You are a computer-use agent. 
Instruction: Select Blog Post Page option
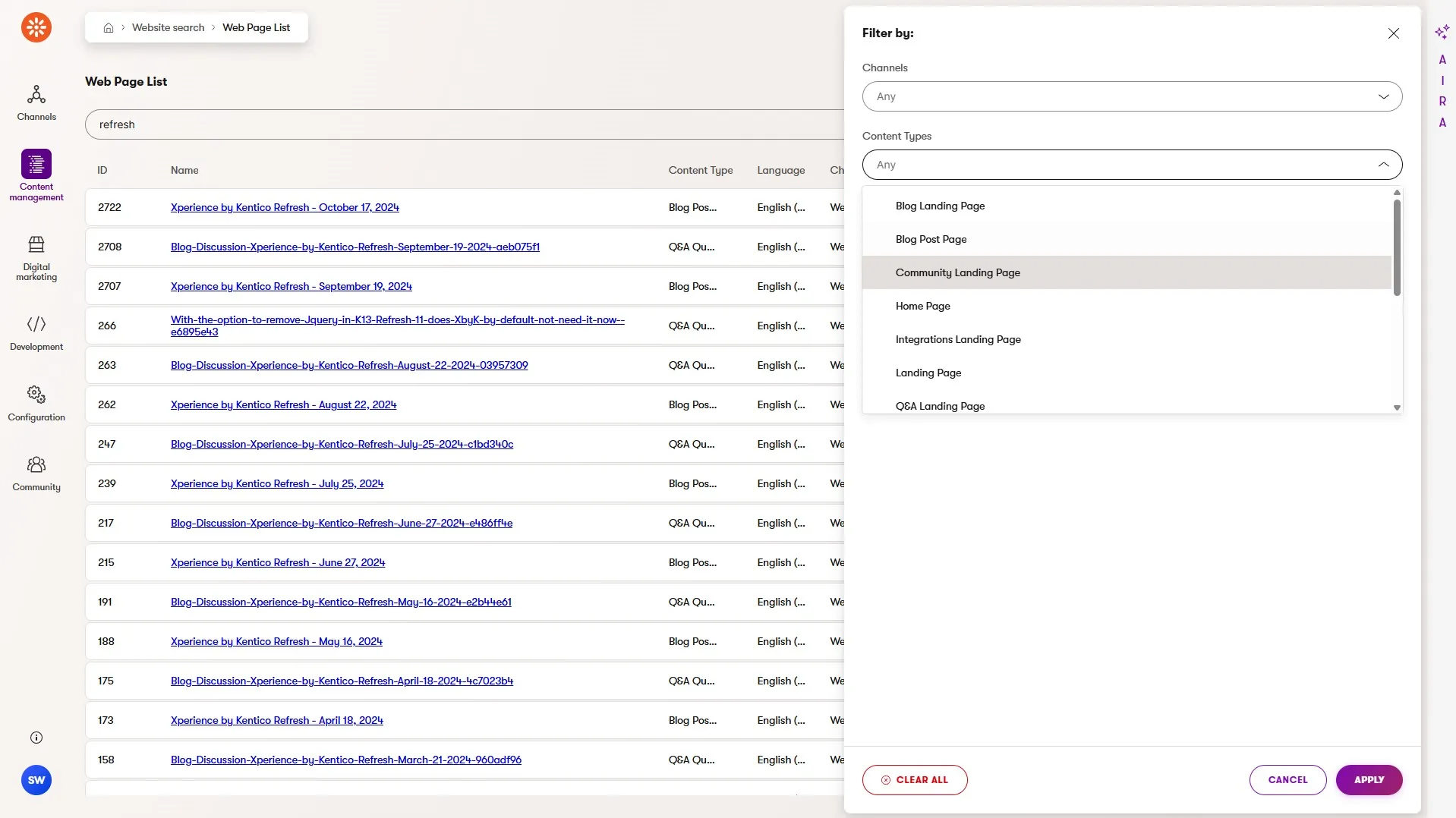click(x=1127, y=239)
